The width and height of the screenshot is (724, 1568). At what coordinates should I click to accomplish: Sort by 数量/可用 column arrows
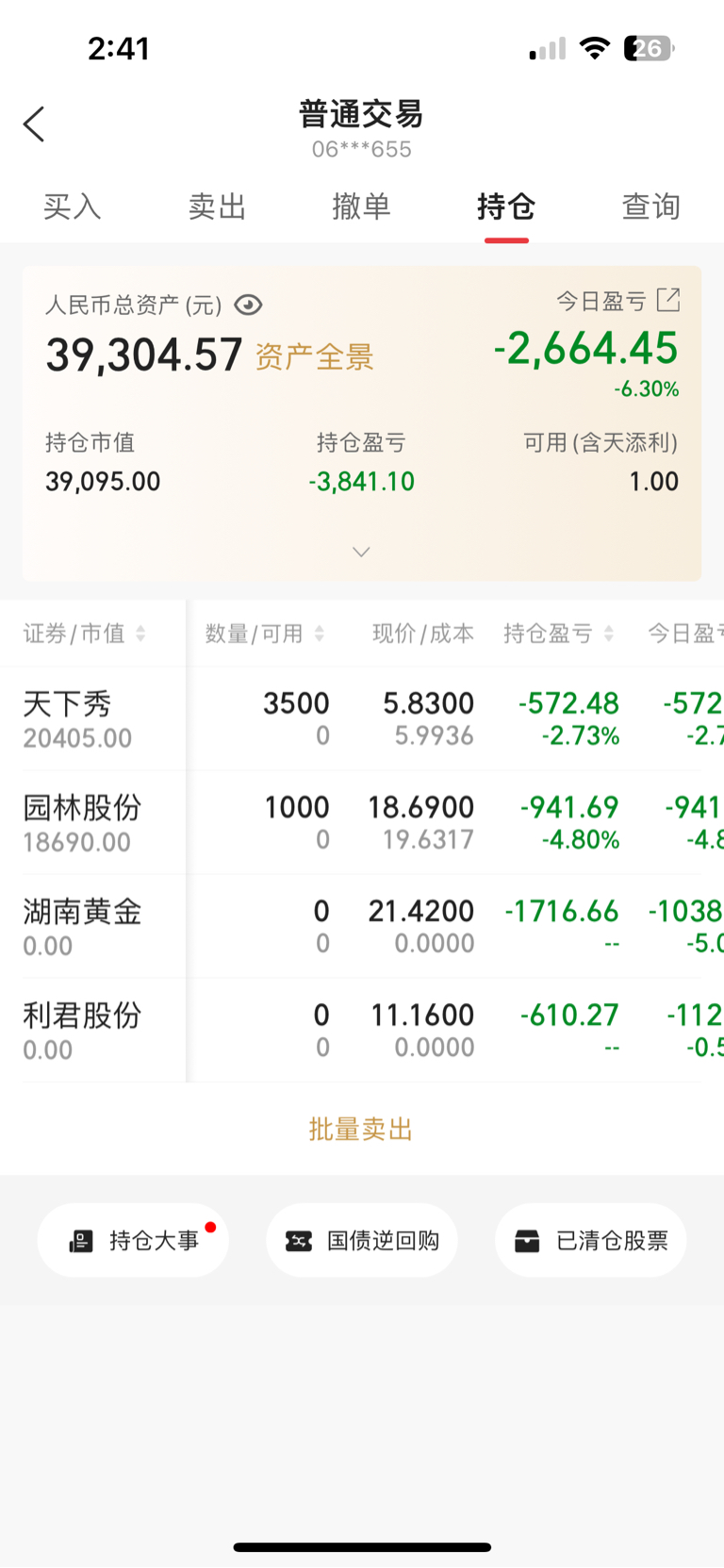(320, 634)
